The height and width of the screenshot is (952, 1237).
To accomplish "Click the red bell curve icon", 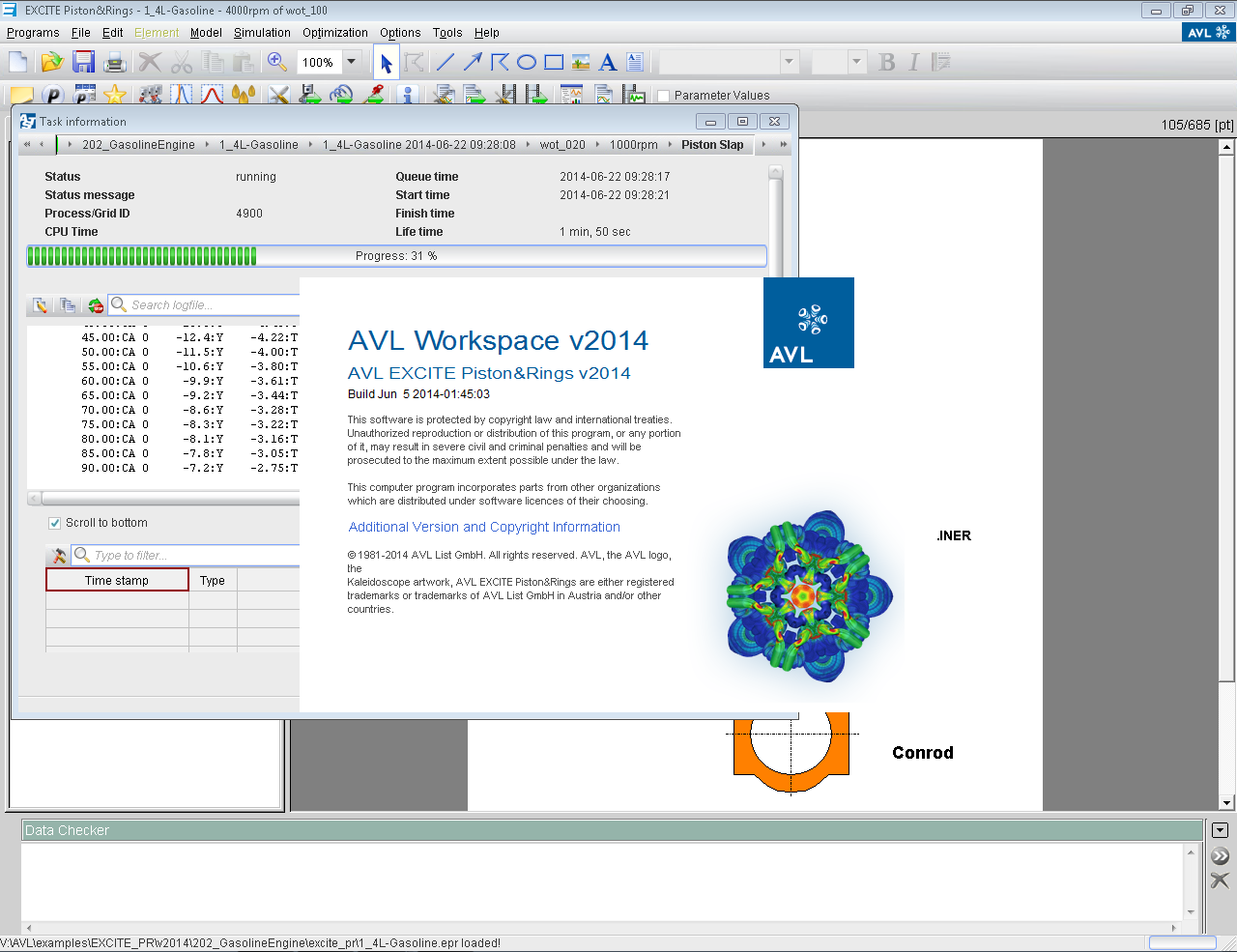I will tap(213, 95).
